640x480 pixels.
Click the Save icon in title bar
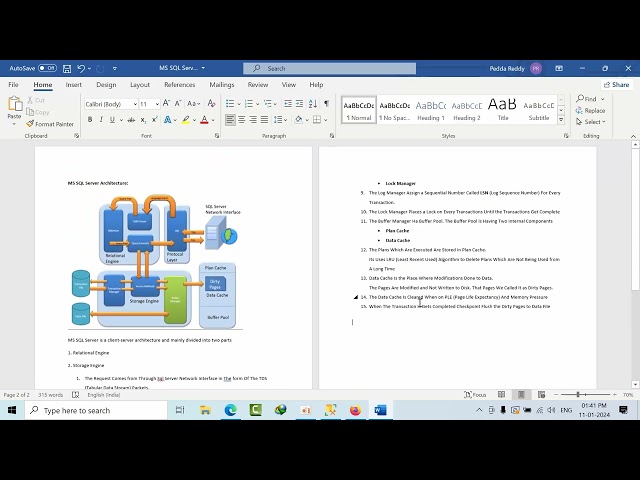tap(67, 69)
